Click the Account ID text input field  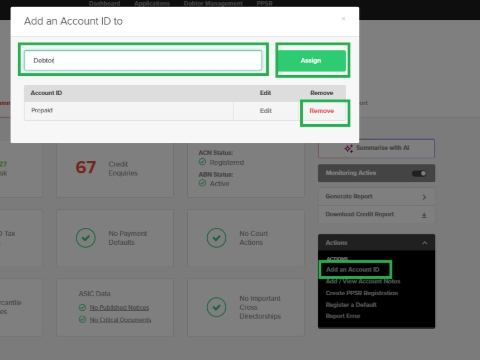click(x=143, y=60)
